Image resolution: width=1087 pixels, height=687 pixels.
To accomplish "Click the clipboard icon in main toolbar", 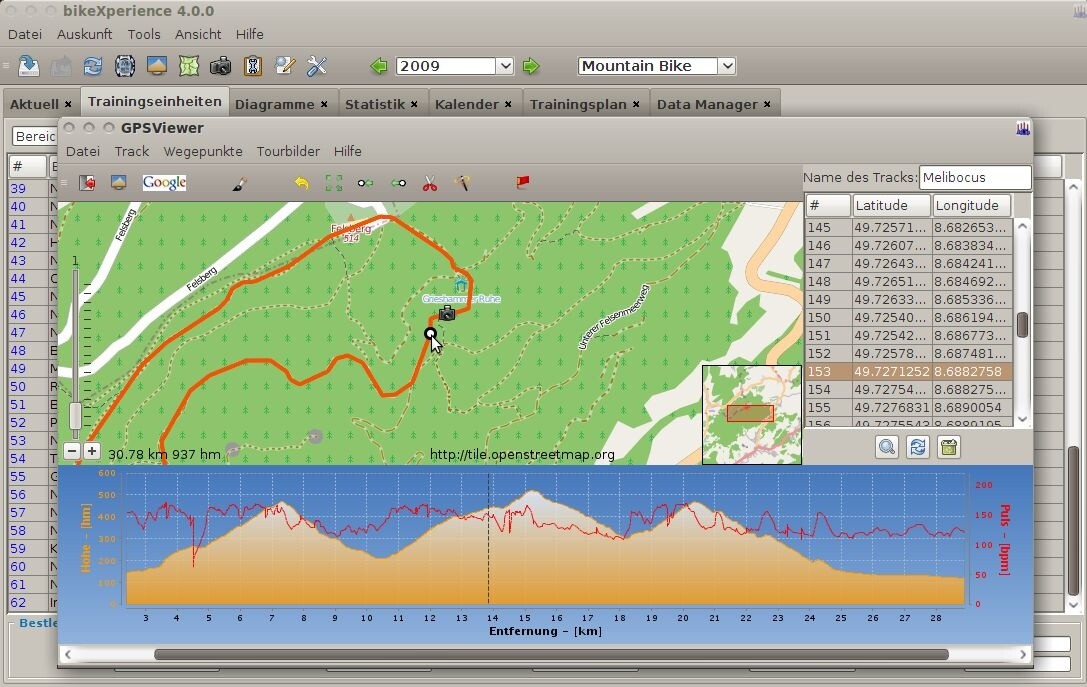I will click(x=253, y=66).
